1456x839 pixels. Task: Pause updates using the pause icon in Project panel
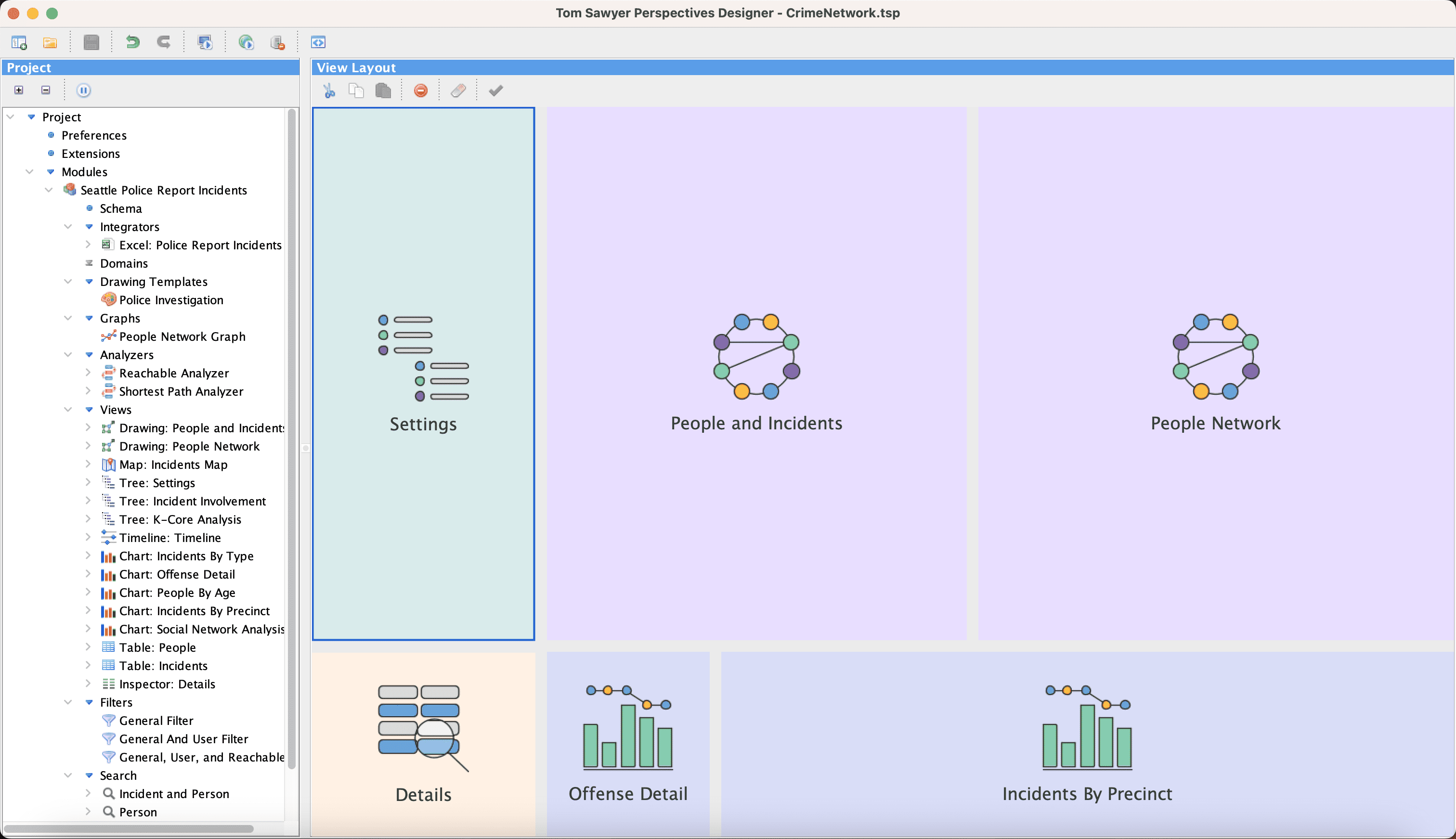(84, 90)
